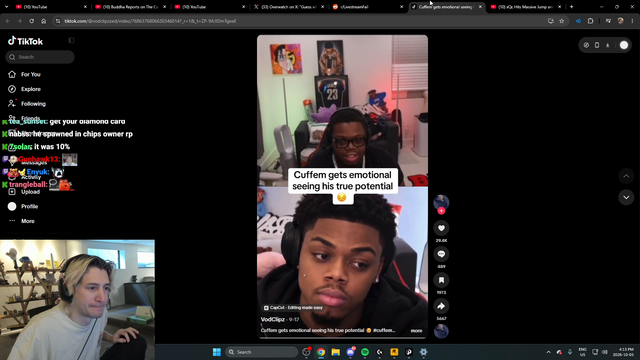
Task: Open the volume tray icon
Action: click(604, 352)
